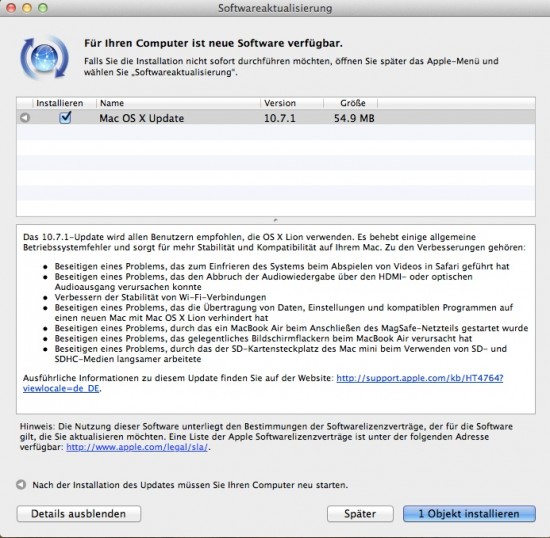Click the 'Später' button
This screenshot has width=550, height=538.
coord(360,513)
